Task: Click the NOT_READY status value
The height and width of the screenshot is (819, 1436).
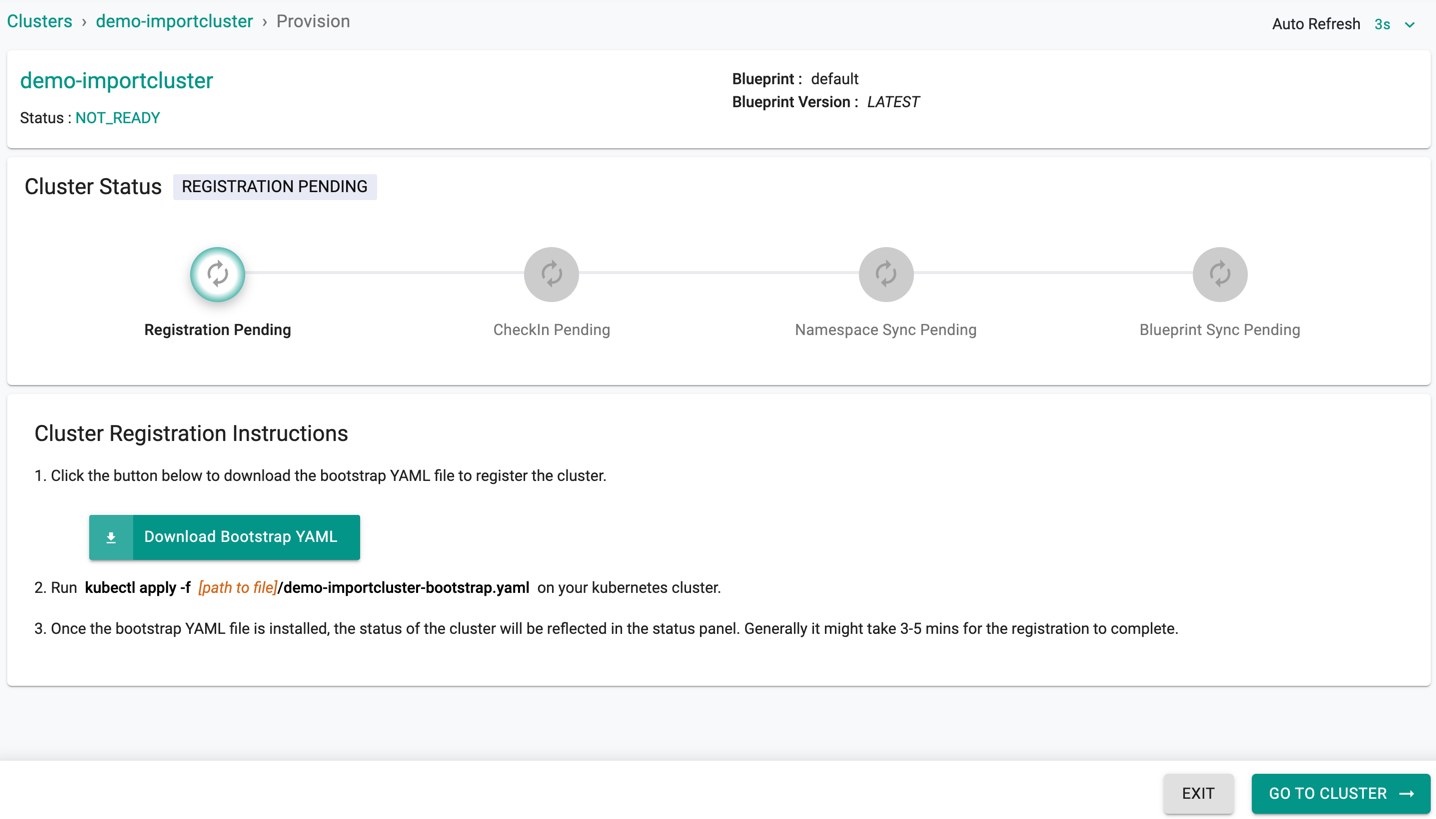Action: 118,118
